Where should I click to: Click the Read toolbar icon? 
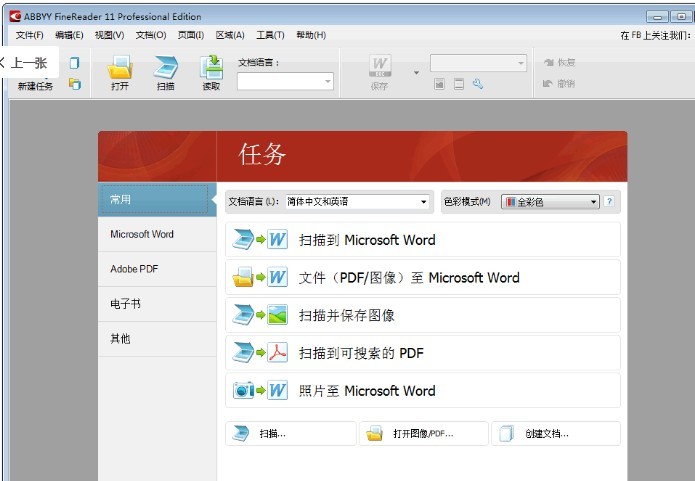pos(211,67)
